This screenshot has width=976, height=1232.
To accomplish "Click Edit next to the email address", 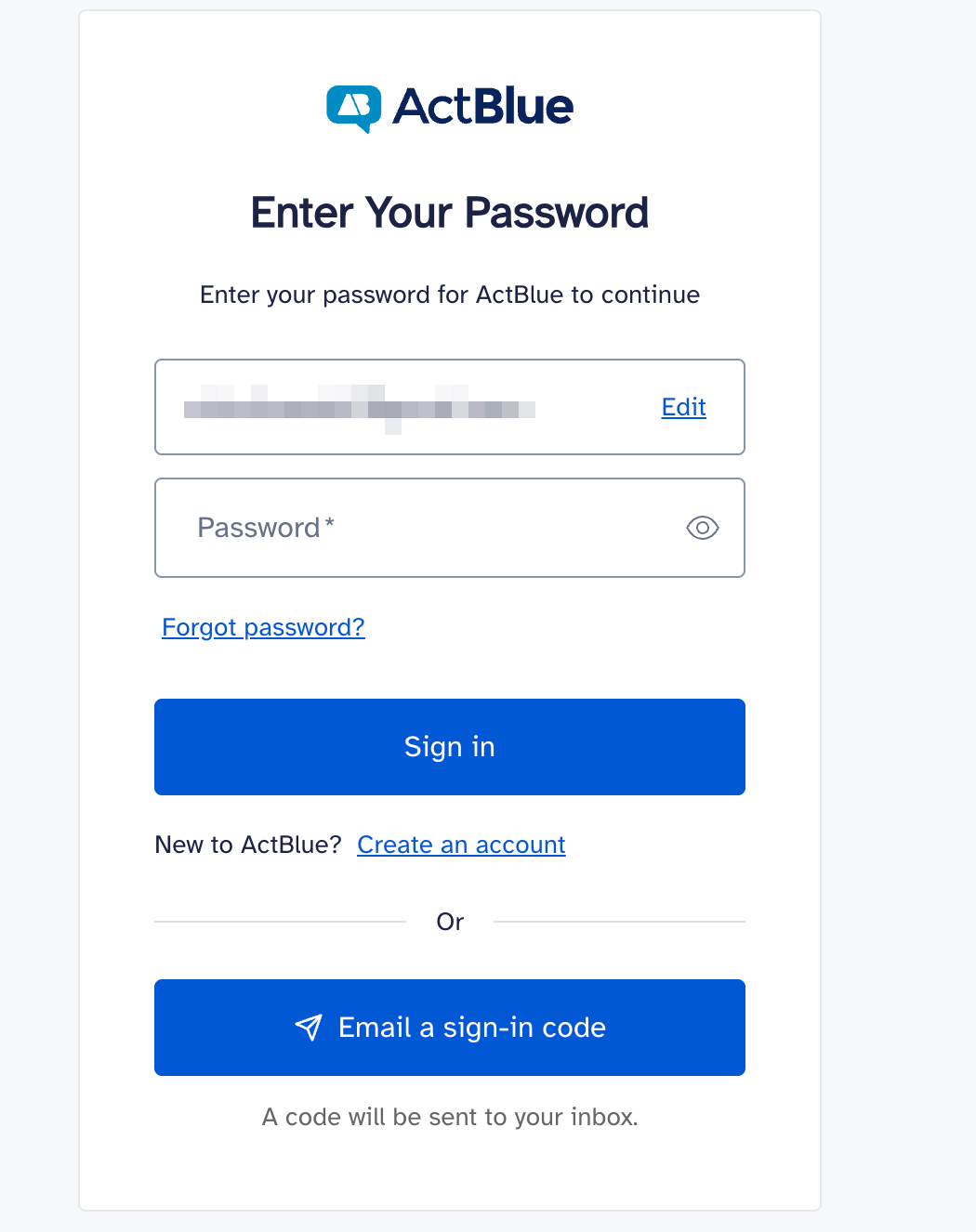I will click(x=683, y=407).
